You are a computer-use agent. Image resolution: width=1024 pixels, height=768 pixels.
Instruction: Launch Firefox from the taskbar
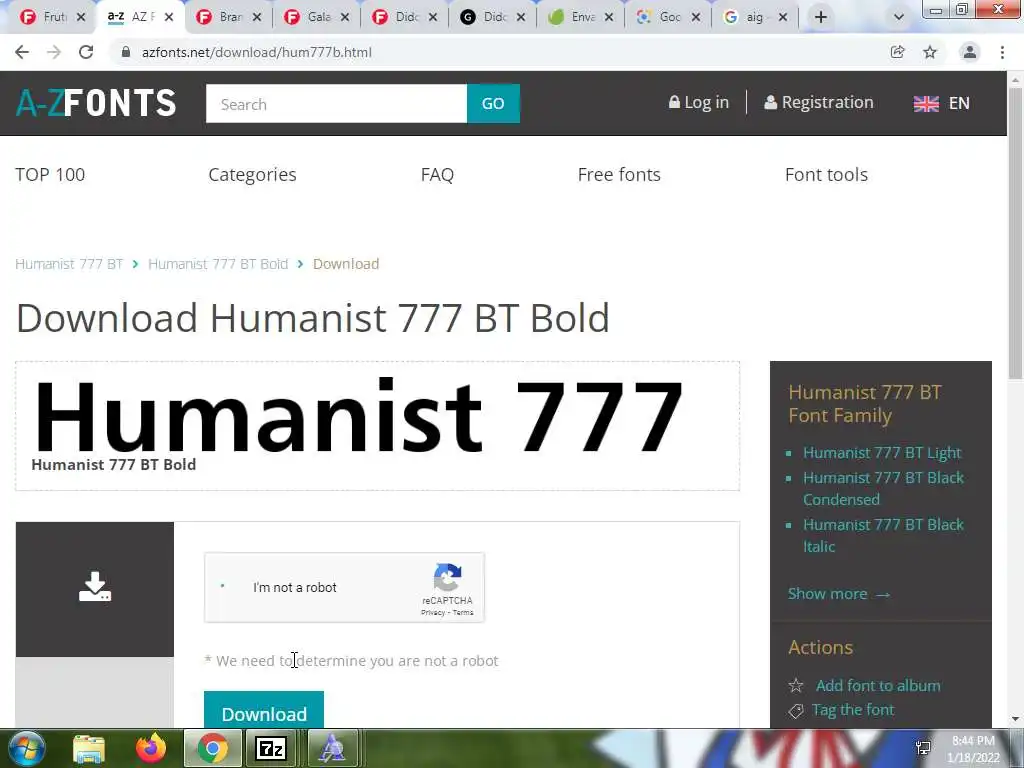[x=151, y=748]
